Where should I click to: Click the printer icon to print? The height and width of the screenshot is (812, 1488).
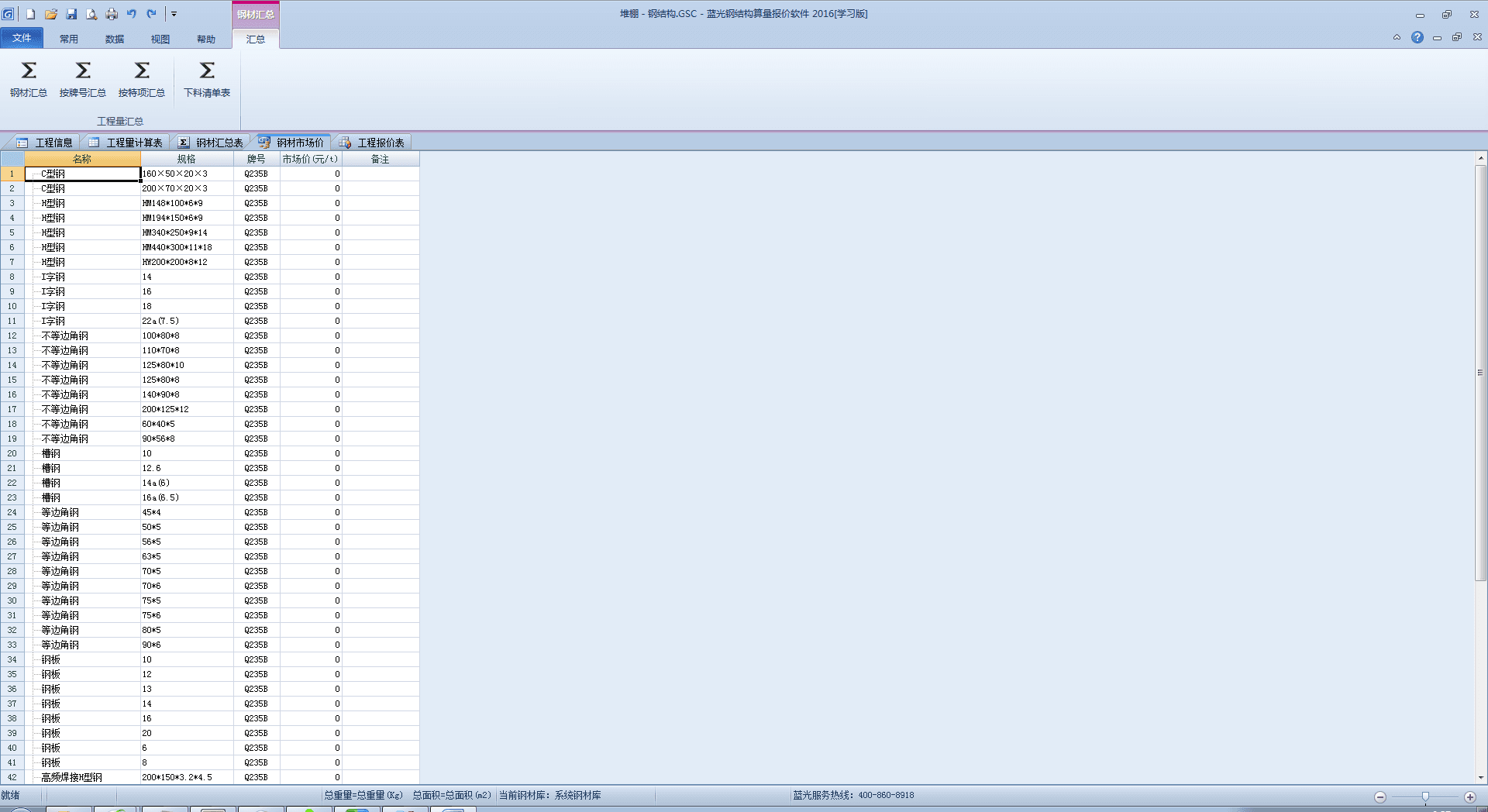112,14
